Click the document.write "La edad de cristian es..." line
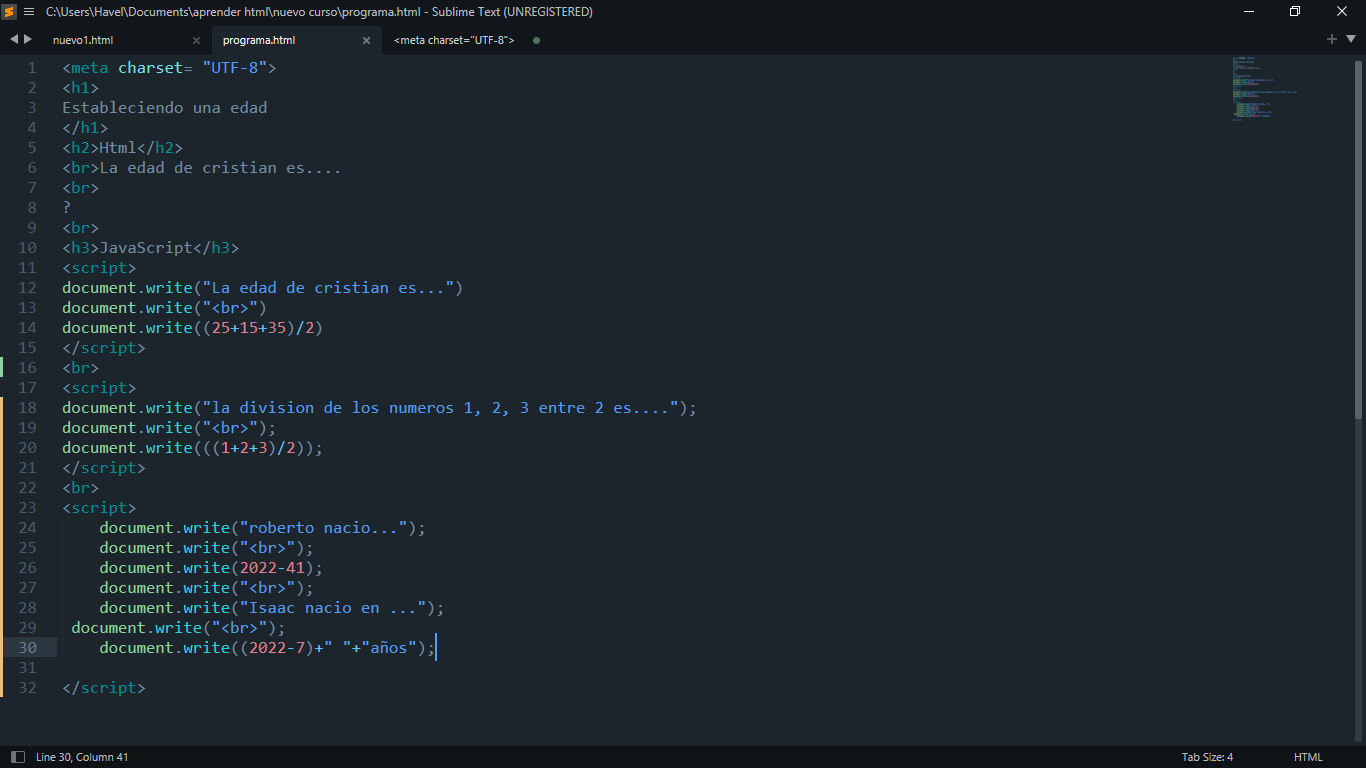The height and width of the screenshot is (768, 1366). coord(263,288)
